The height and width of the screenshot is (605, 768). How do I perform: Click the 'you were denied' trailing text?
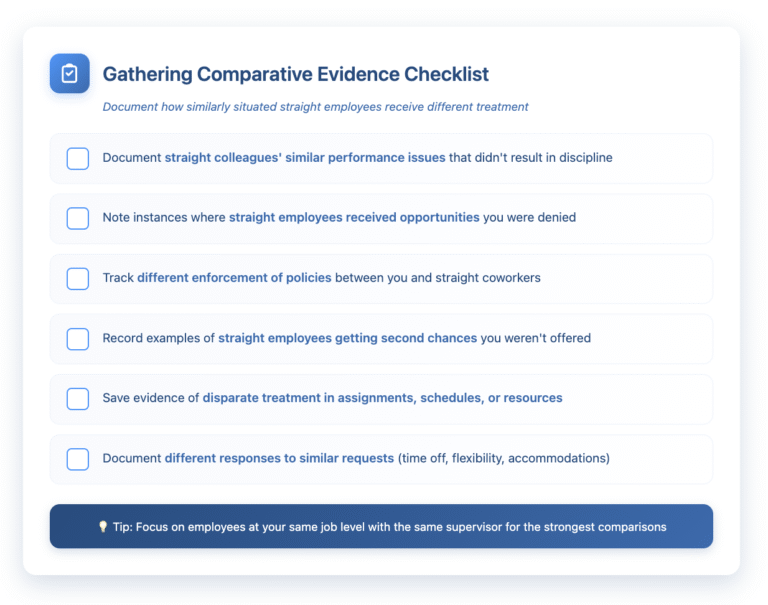[529, 218]
